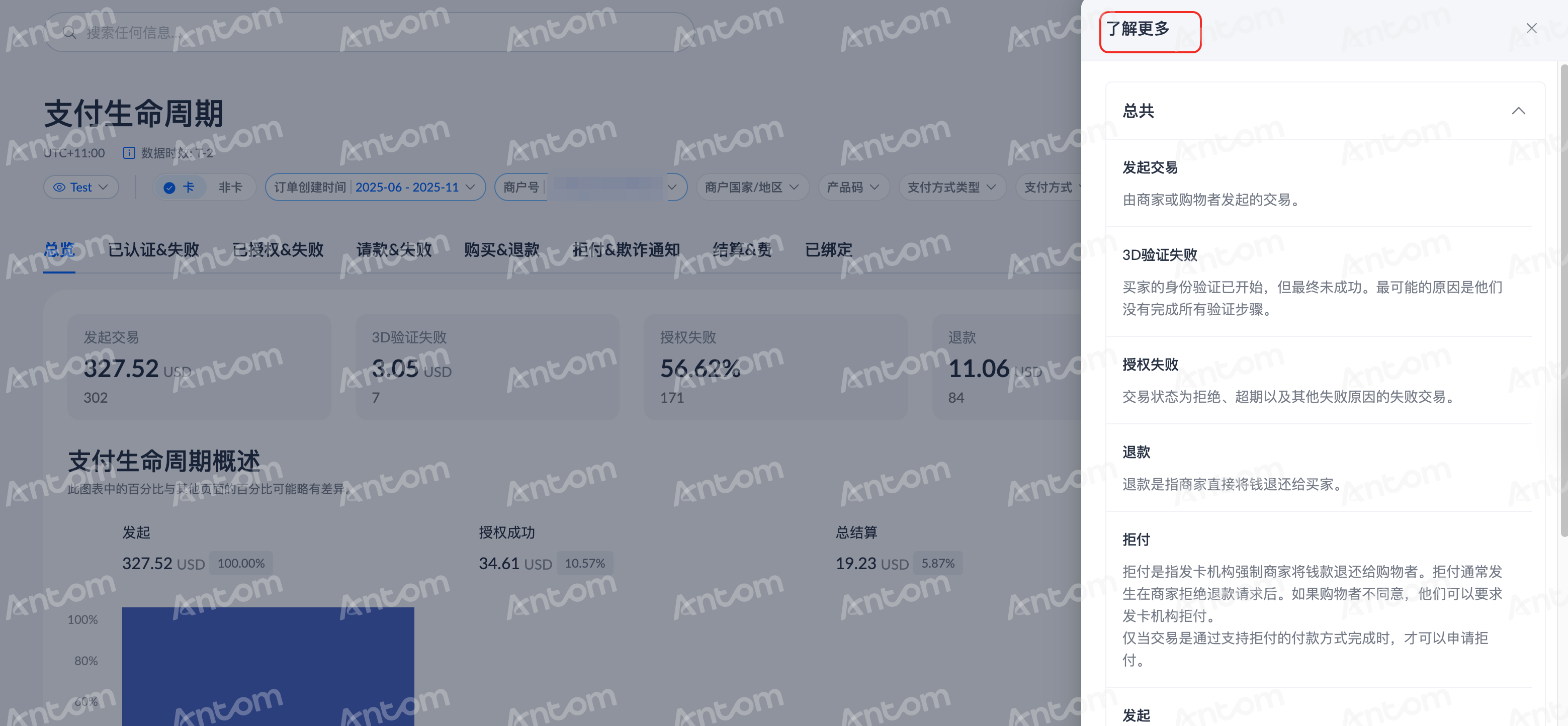The height and width of the screenshot is (726, 1568).
Task: Click the 了解更多 panel title
Action: (x=1138, y=29)
